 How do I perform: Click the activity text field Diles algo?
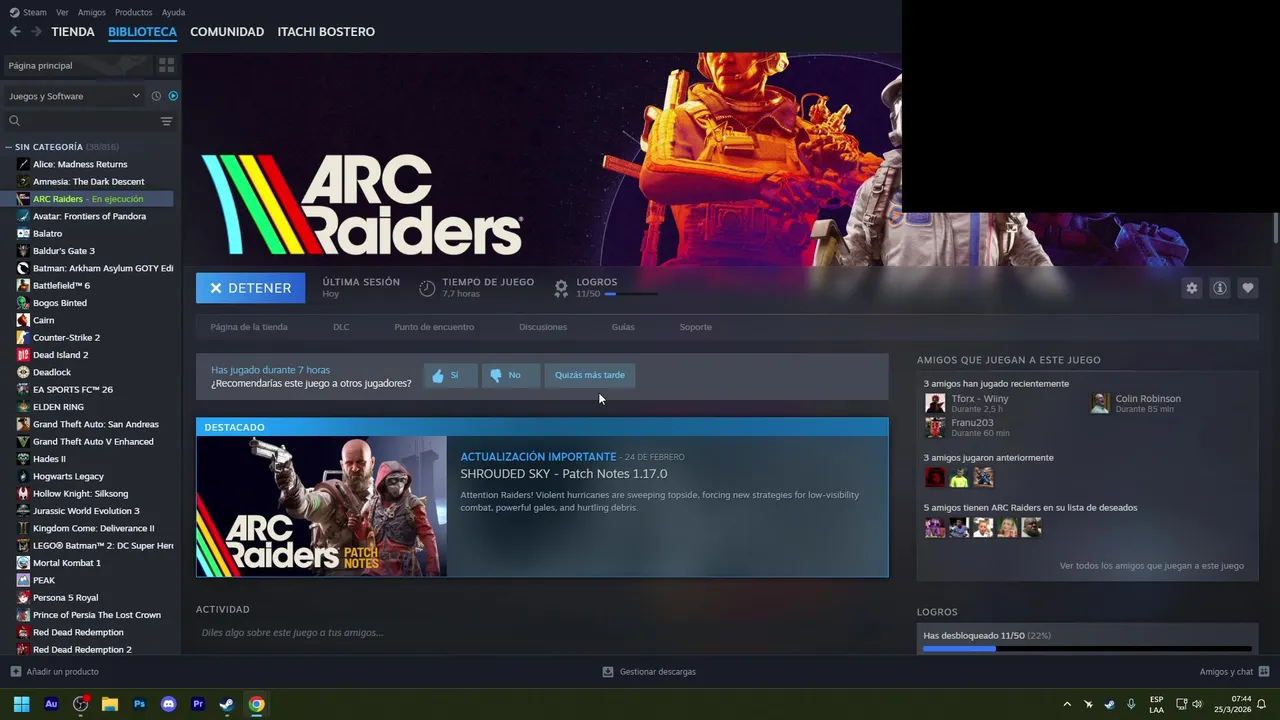(541, 633)
